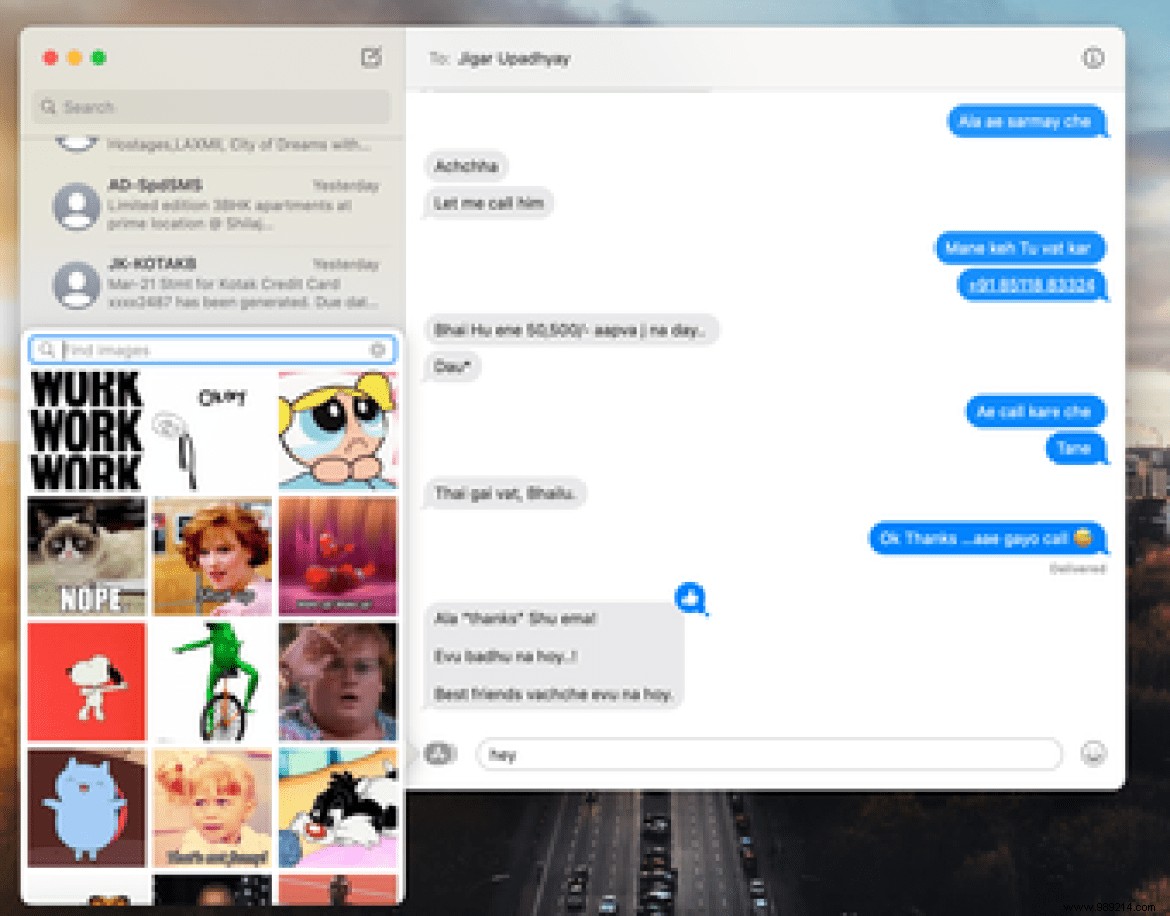Click the message input containing 'hey'
Viewport: 1170px width, 916px height.
770,755
